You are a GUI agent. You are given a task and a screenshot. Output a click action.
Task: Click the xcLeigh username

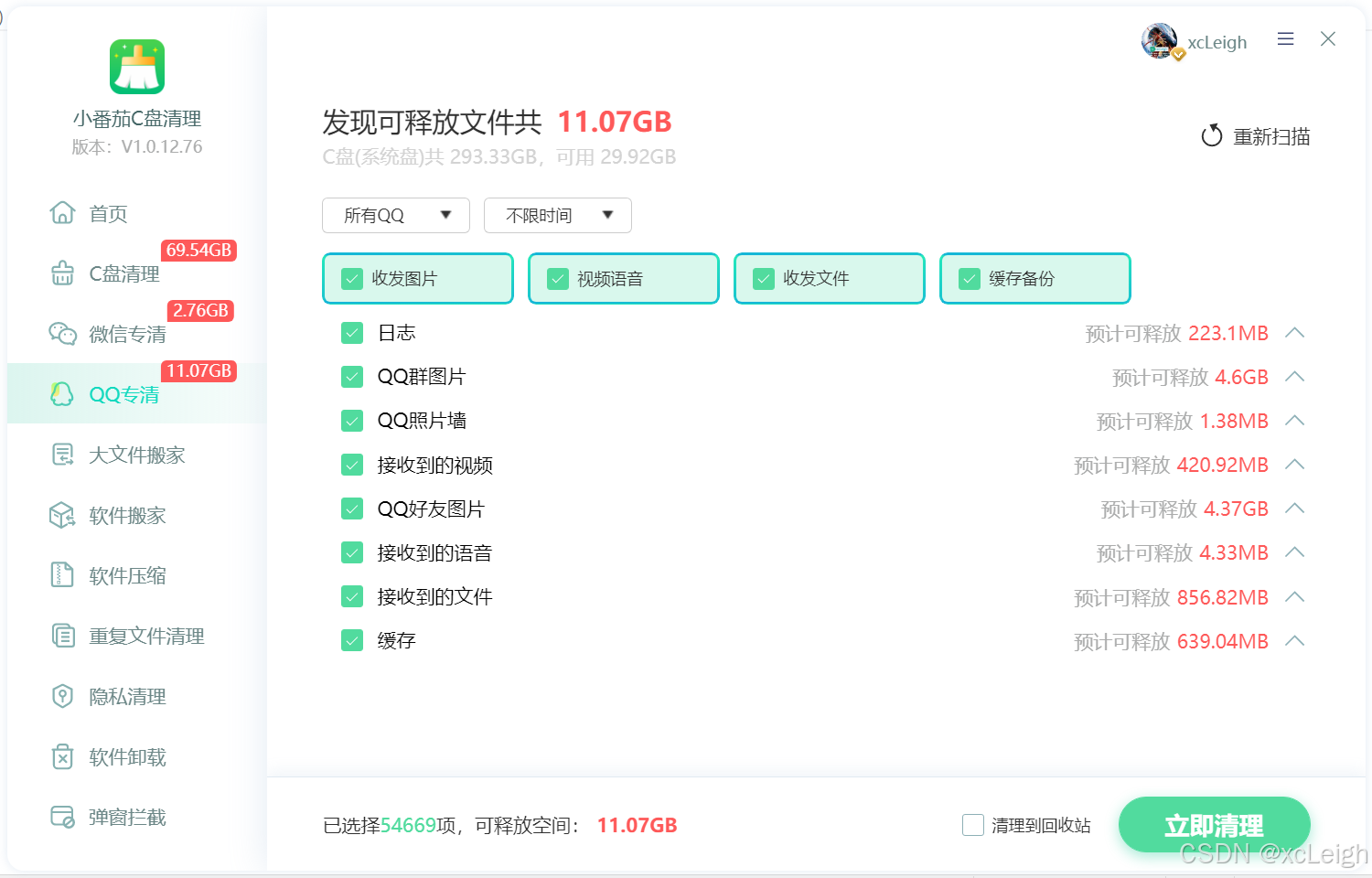tap(1217, 42)
